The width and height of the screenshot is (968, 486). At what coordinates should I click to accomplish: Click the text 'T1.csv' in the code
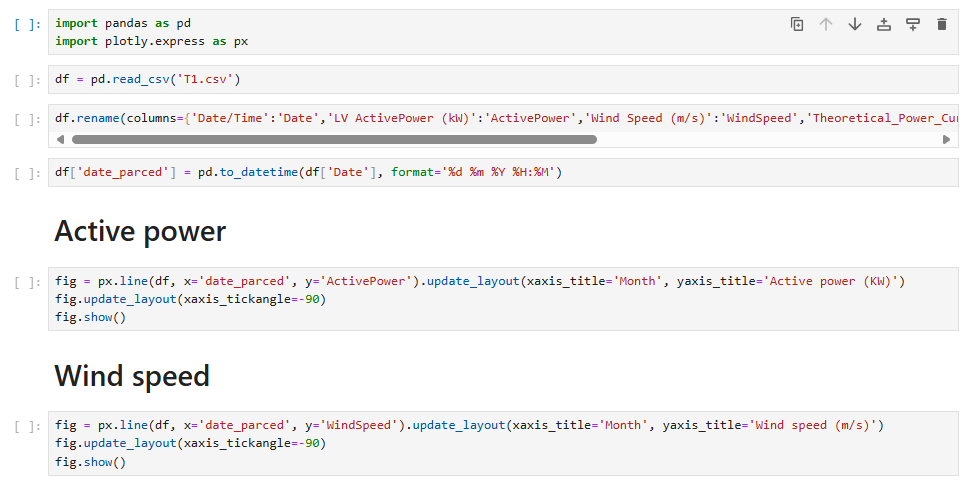pos(205,79)
